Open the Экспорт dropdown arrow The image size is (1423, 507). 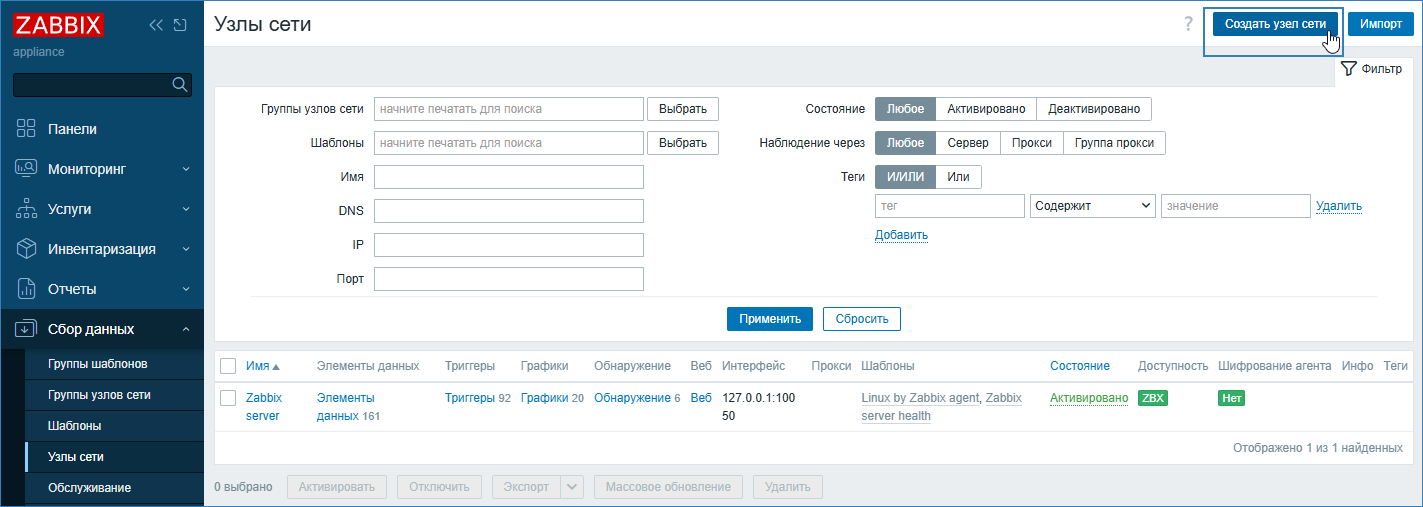point(572,487)
